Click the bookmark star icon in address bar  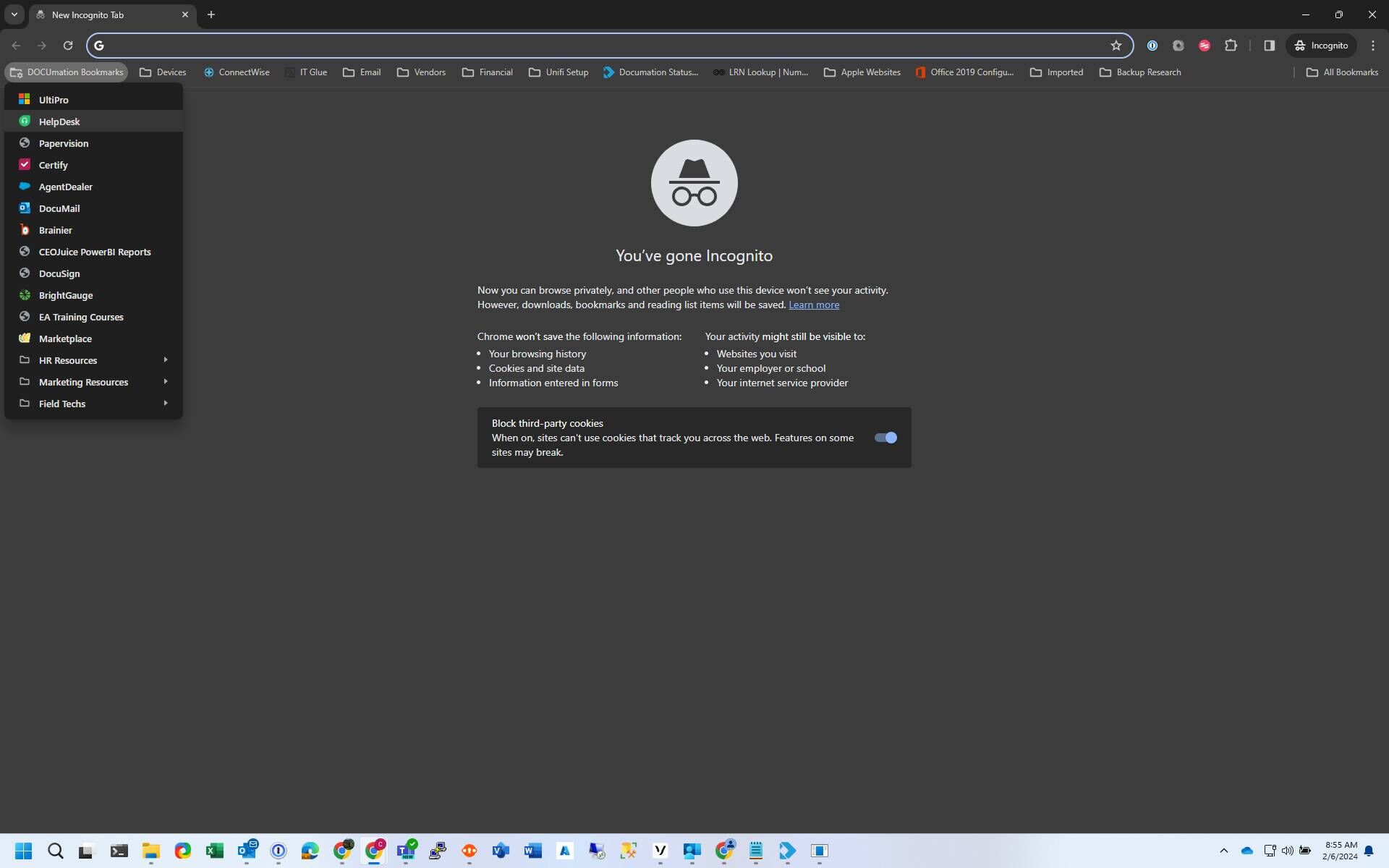[x=1116, y=46]
